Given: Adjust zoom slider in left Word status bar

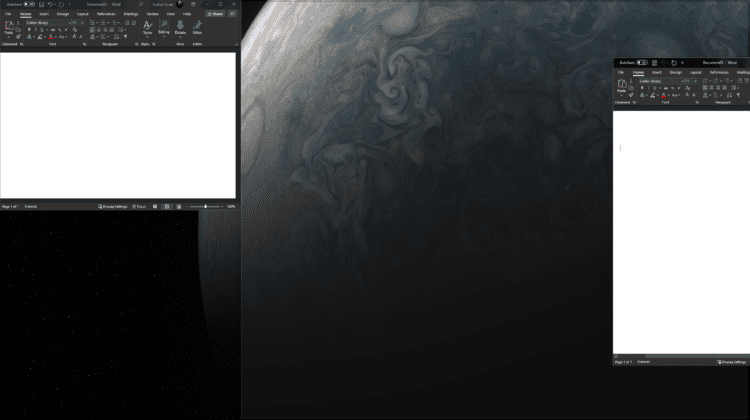Looking at the screenshot, I should click(x=205, y=207).
